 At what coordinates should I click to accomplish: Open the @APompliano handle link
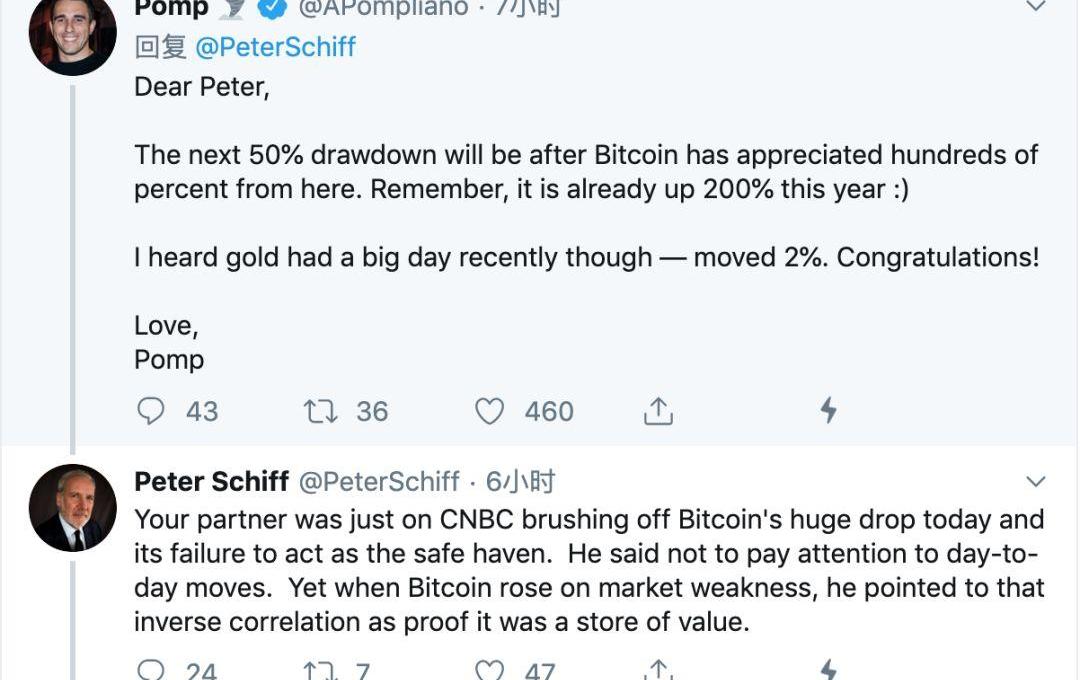coord(384,8)
